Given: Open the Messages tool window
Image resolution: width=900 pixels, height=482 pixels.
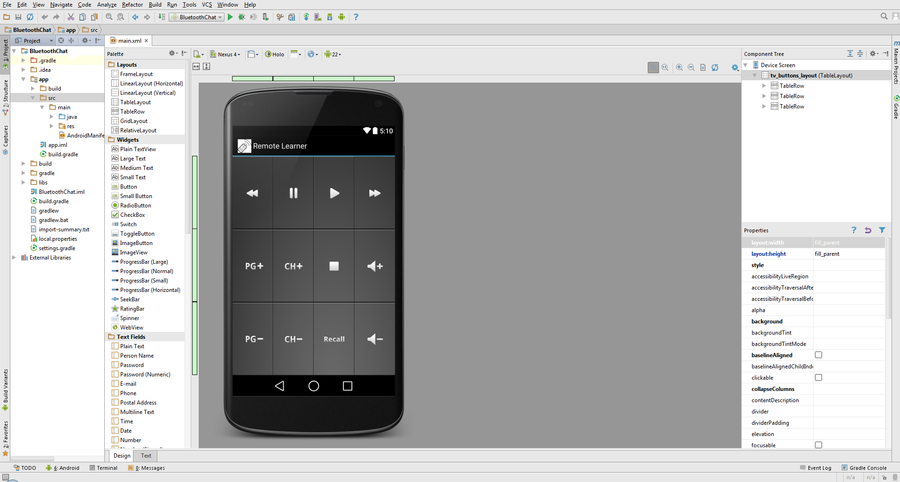Looking at the screenshot, I should pyautogui.click(x=147, y=468).
